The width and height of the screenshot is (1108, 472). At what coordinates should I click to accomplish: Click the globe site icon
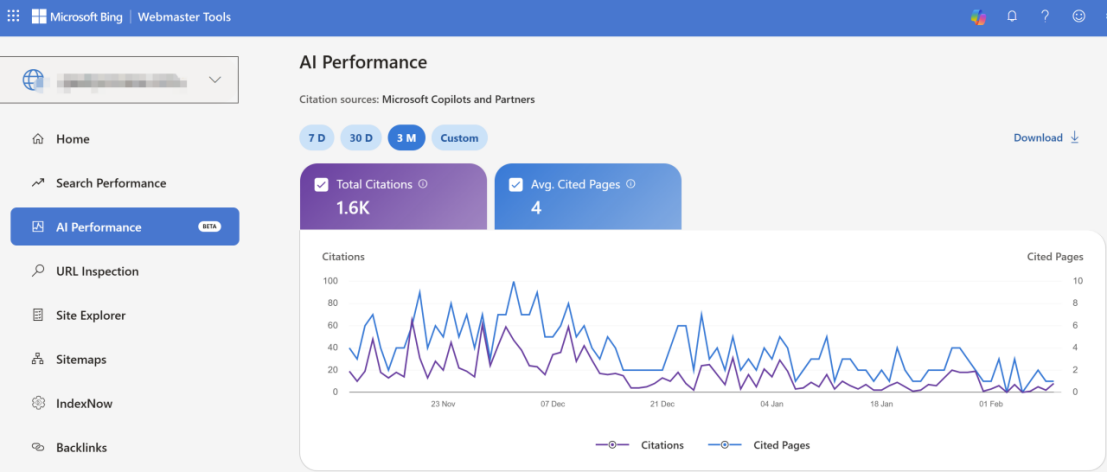[x=33, y=80]
